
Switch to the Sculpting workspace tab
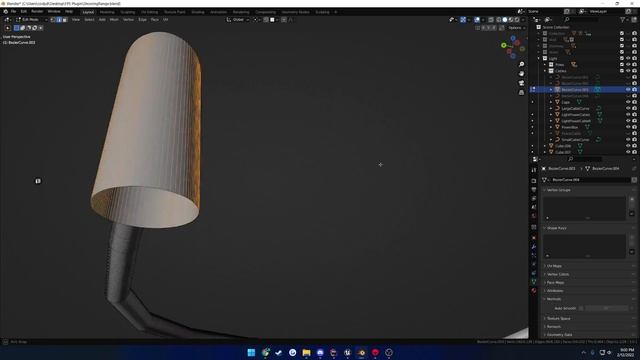[x=127, y=12]
